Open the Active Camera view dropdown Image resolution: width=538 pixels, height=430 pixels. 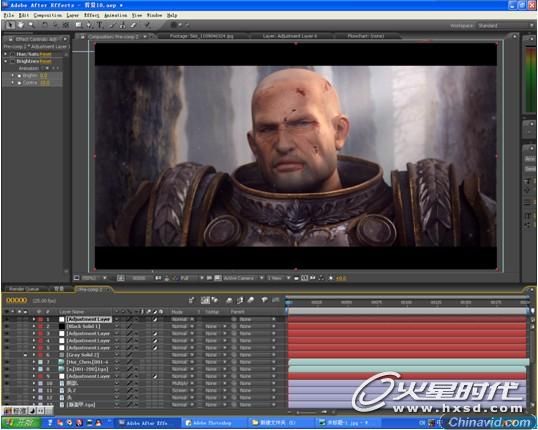[x=243, y=278]
